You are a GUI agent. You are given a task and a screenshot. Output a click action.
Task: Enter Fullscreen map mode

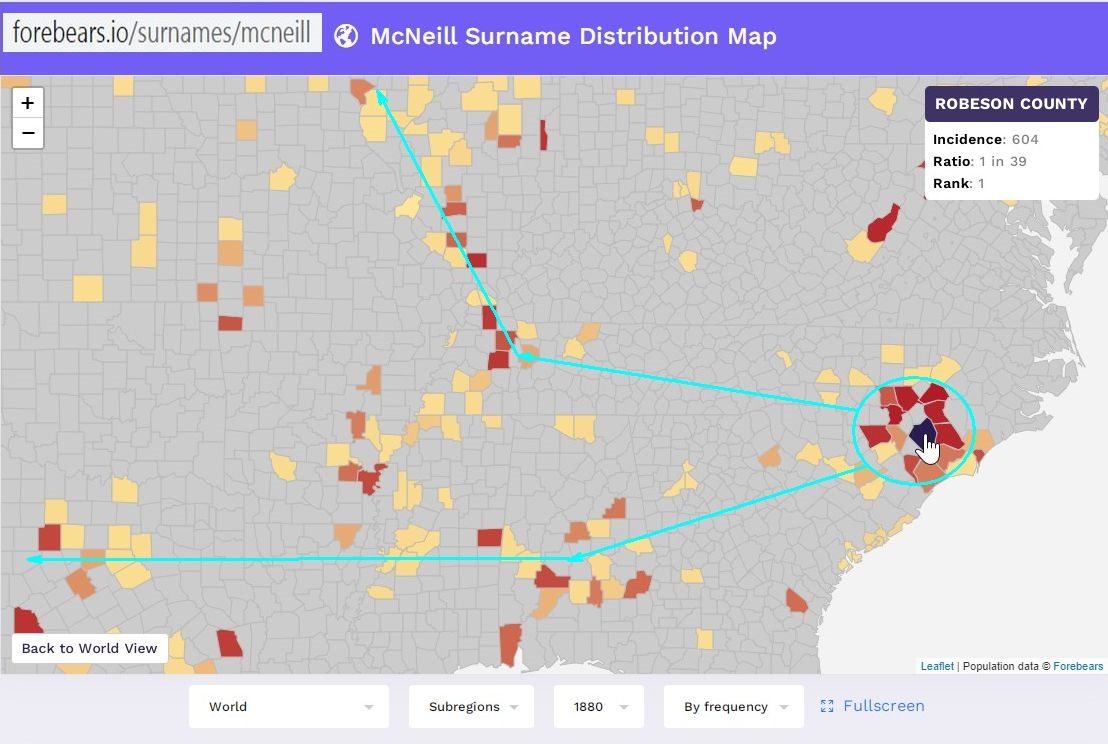tap(872, 706)
